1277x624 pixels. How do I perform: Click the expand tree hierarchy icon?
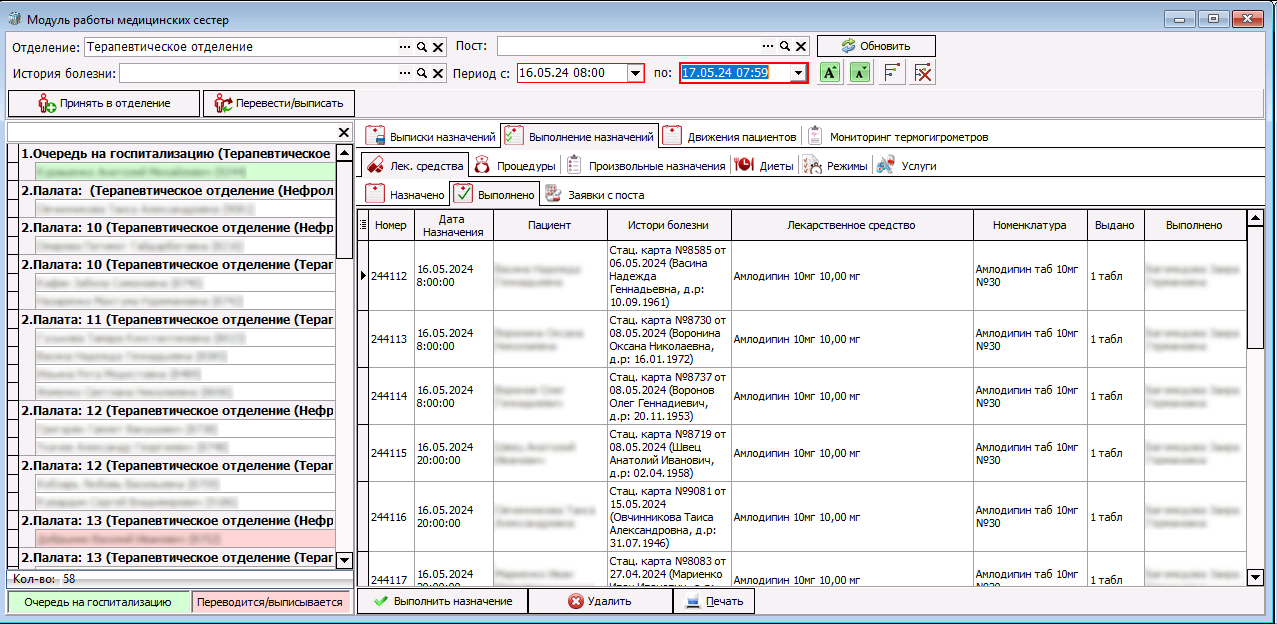tap(892, 73)
